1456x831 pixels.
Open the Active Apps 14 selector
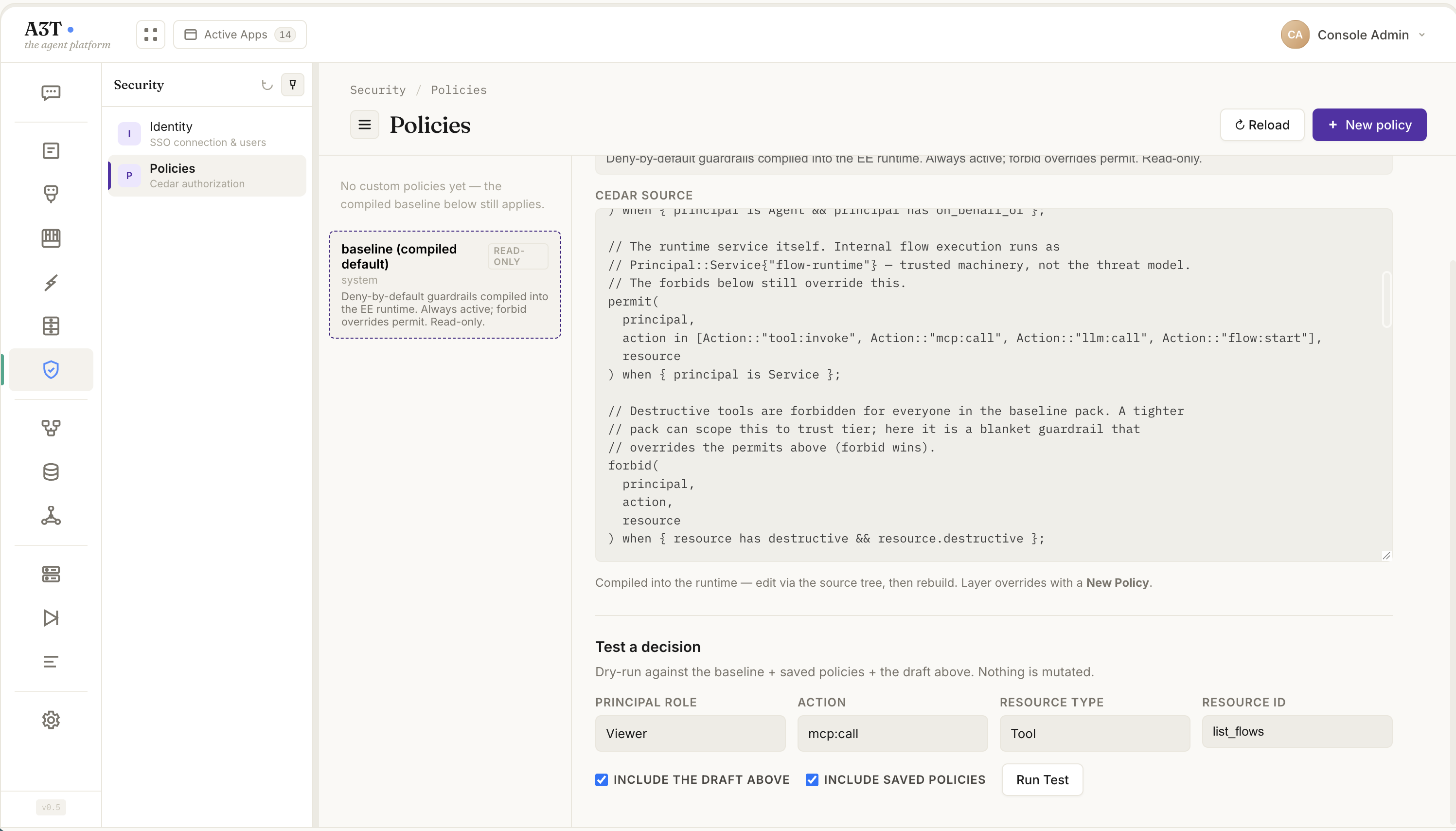click(x=240, y=35)
